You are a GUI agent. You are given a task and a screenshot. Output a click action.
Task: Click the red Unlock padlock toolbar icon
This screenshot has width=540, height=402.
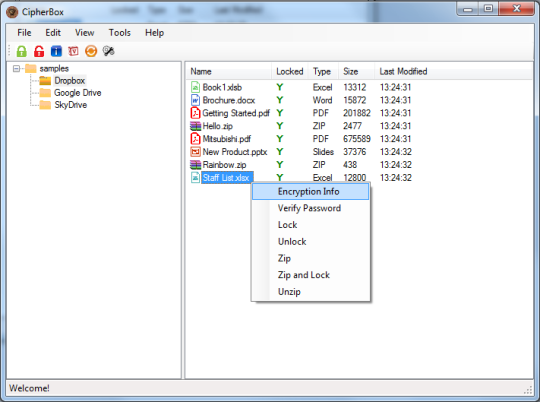(x=39, y=51)
